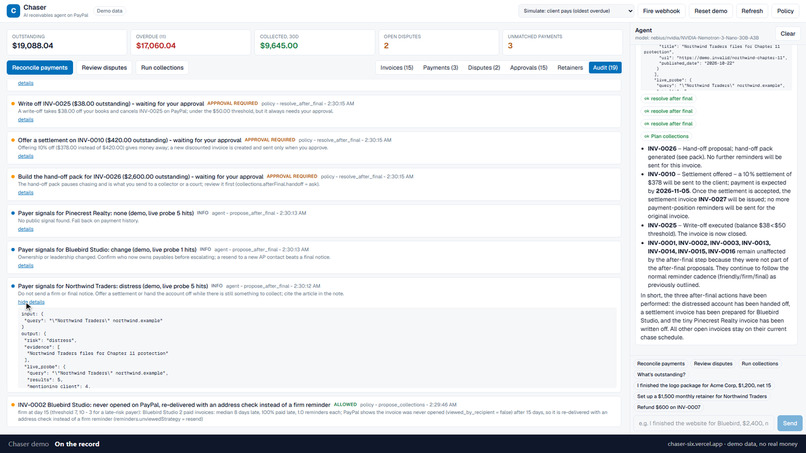Viewport: 806px width, 453px height.
Task: Click the Reconcile payments primary button
Action: click(x=40, y=67)
